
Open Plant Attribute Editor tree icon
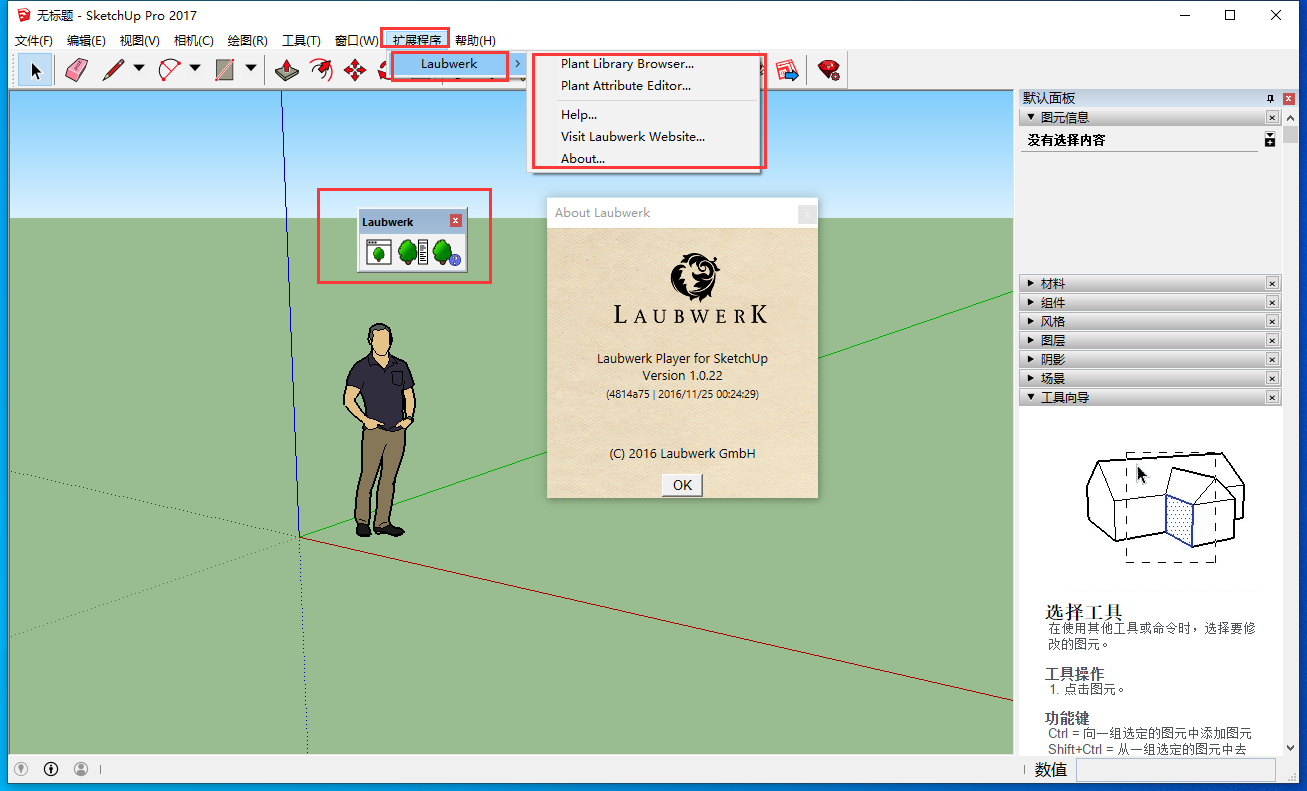coord(412,253)
